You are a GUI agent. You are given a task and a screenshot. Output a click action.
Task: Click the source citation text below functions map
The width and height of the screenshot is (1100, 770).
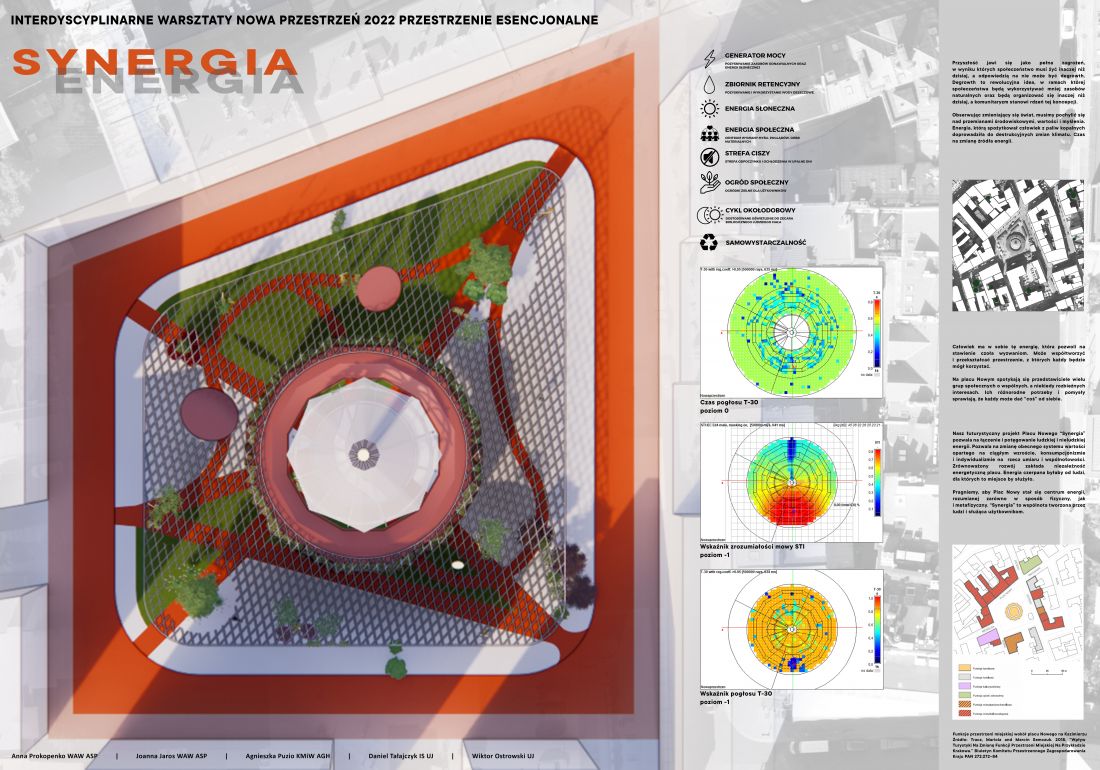click(x=1018, y=743)
